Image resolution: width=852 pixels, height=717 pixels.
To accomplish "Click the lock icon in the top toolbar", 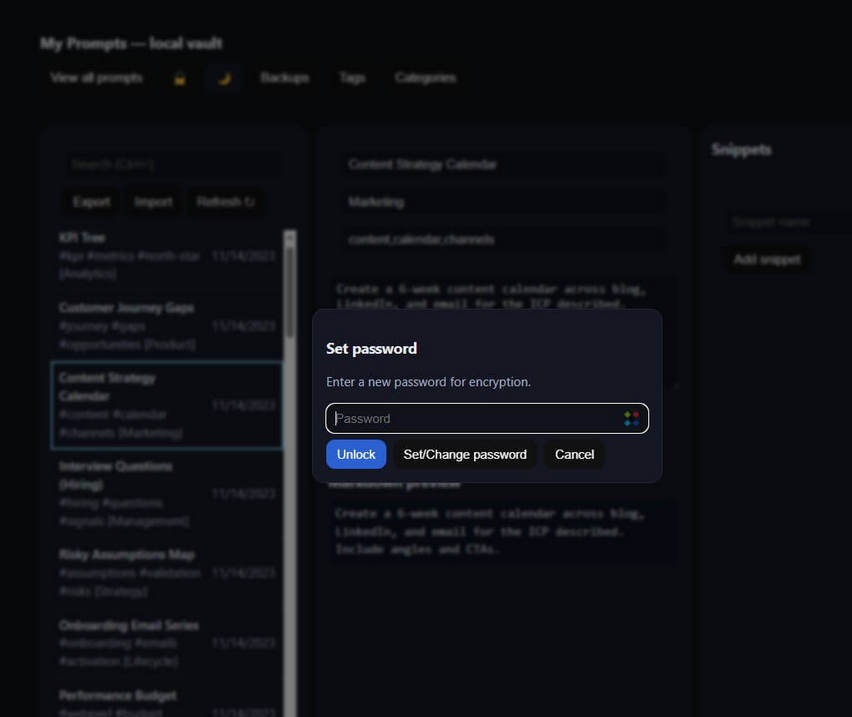I will (180, 78).
